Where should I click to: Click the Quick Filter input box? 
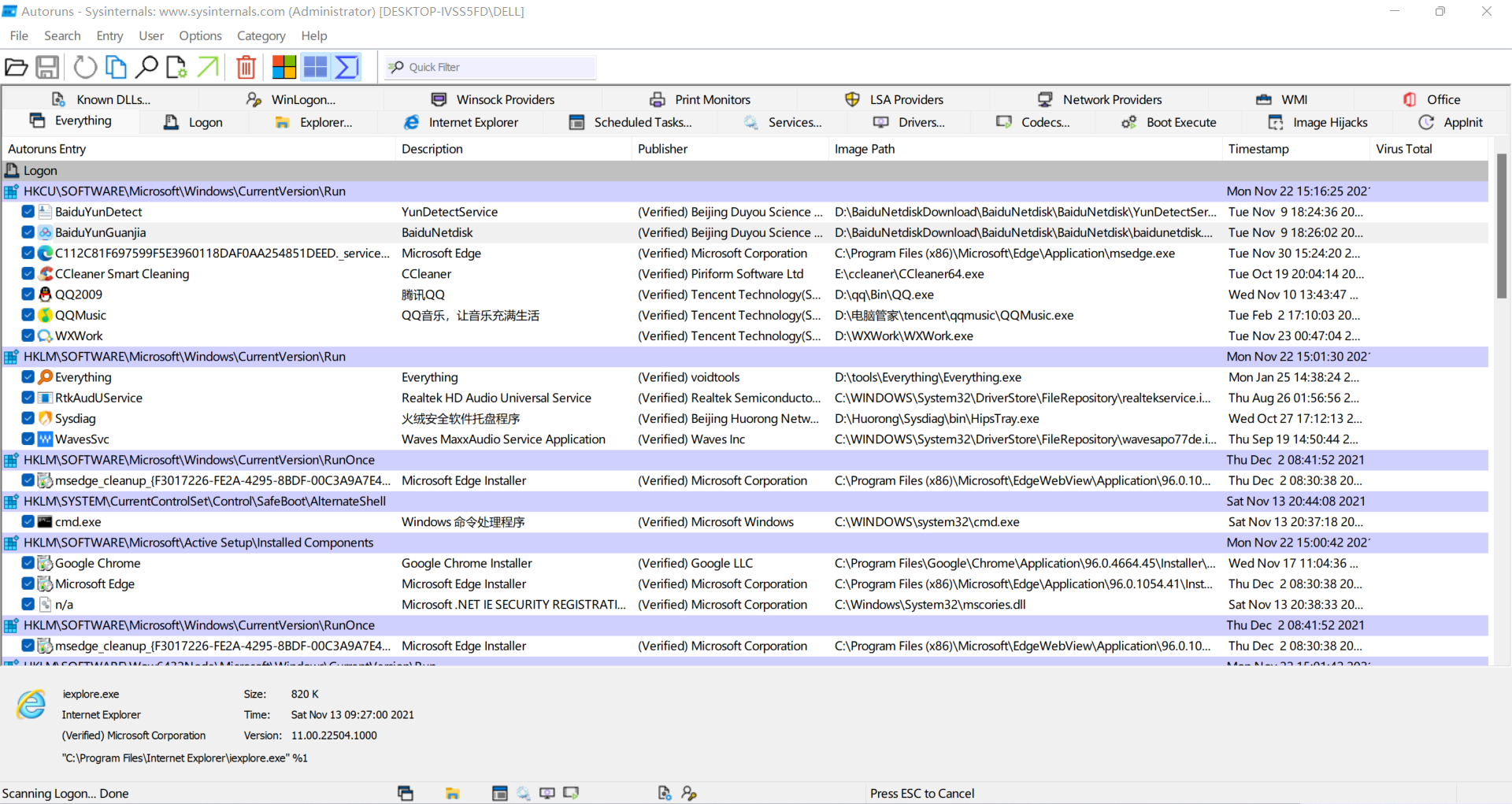tap(490, 68)
